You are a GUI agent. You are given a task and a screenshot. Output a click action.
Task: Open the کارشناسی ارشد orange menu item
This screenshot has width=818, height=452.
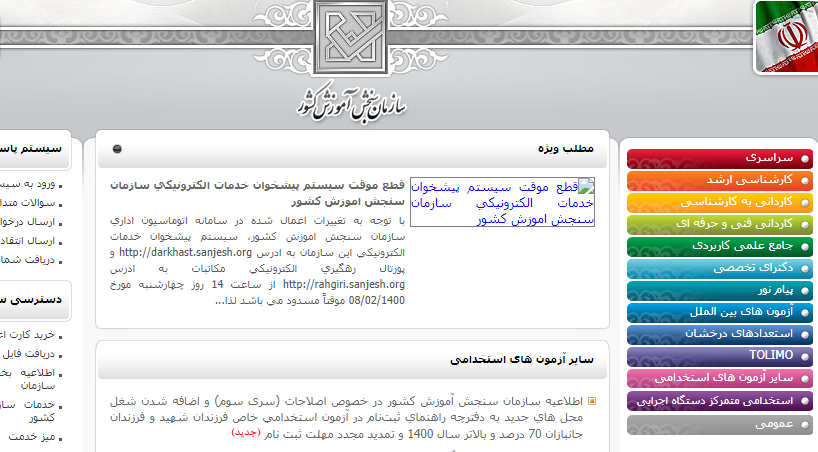720,180
